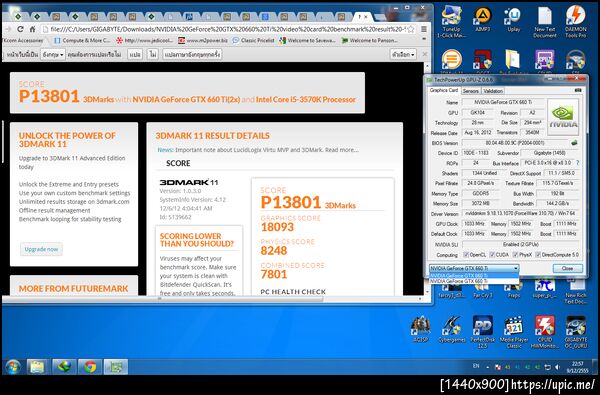Select New Rich Text Document desktop icon
The image size is (600, 395).
click(x=576, y=292)
